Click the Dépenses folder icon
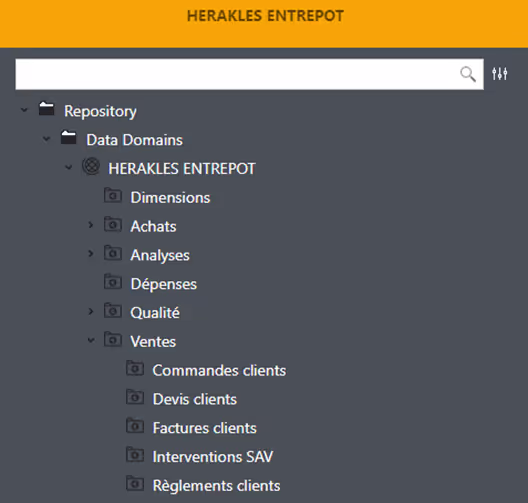The image size is (528, 503). pyautogui.click(x=112, y=282)
